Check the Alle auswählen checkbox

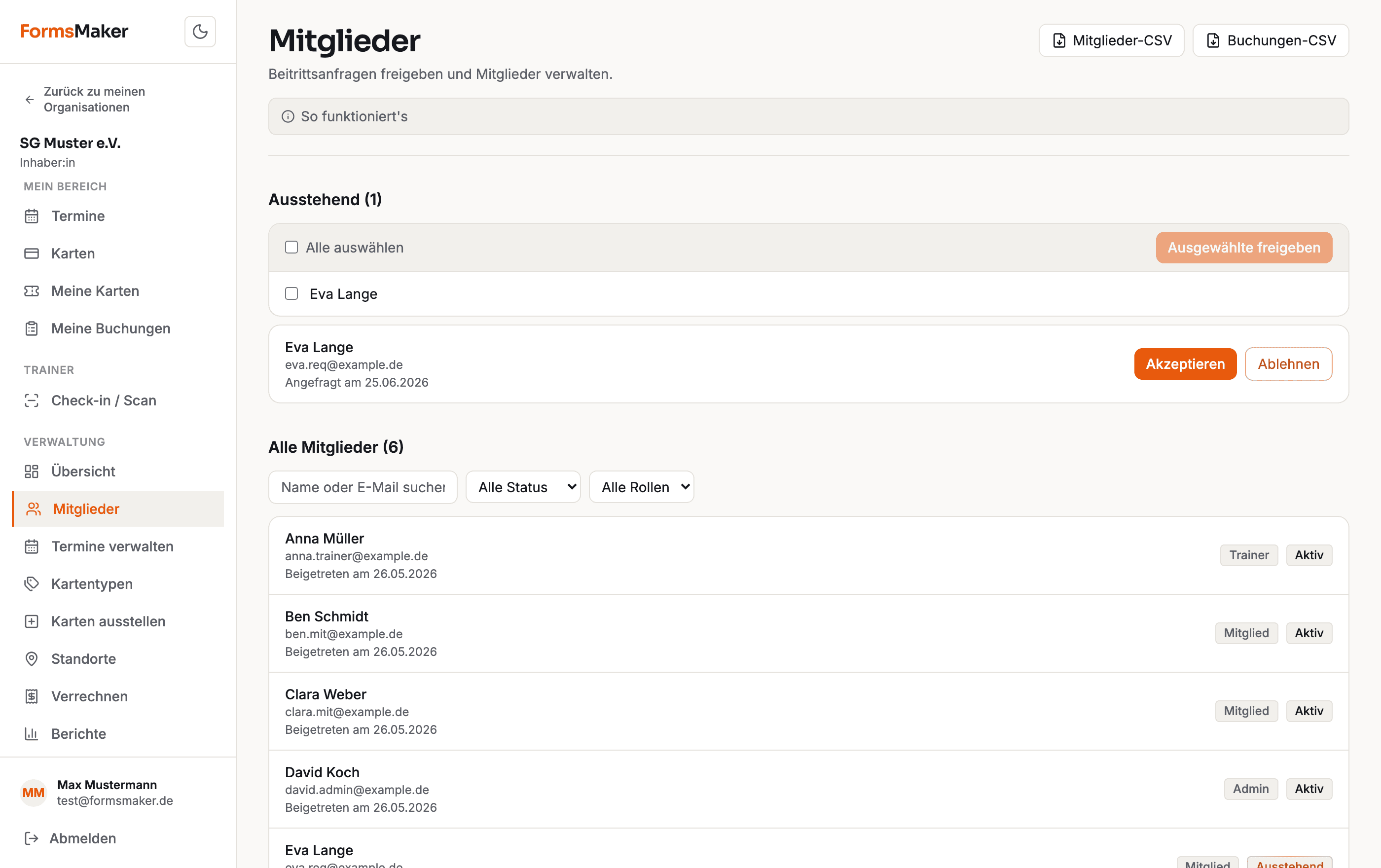[291, 247]
